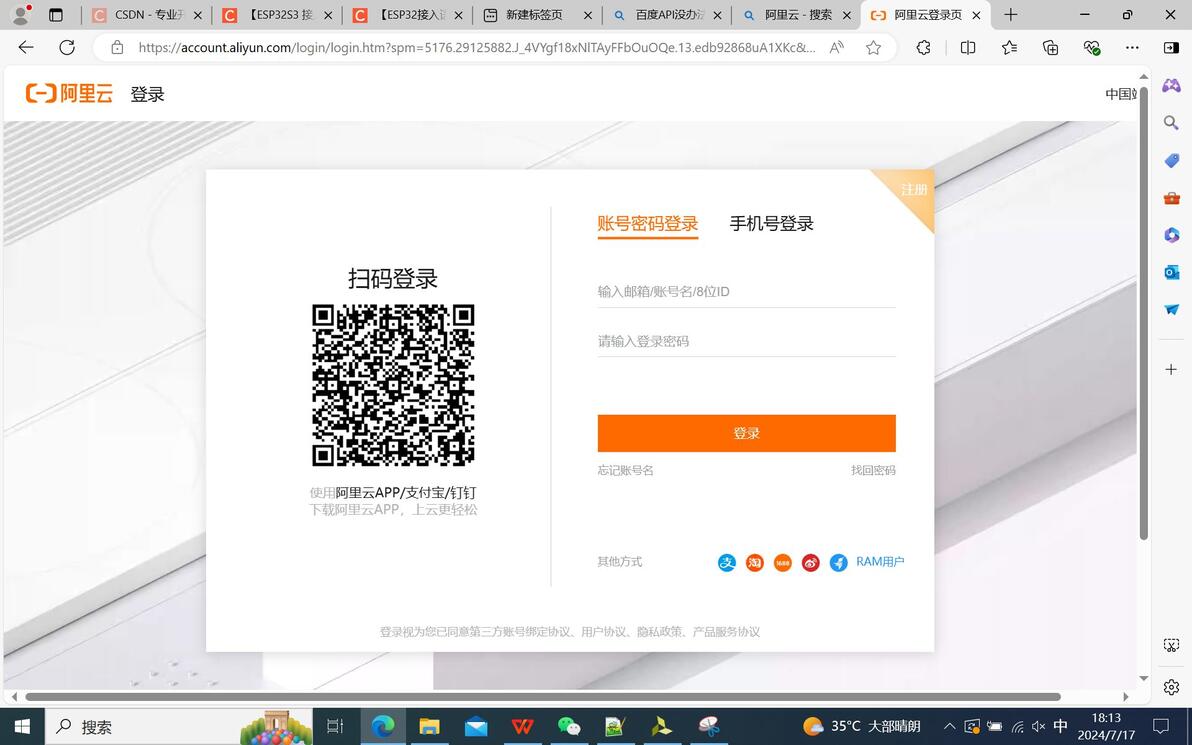This screenshot has height=745, width=1192.
Task: Toggle the Edge sidebar button
Action: (1171, 47)
